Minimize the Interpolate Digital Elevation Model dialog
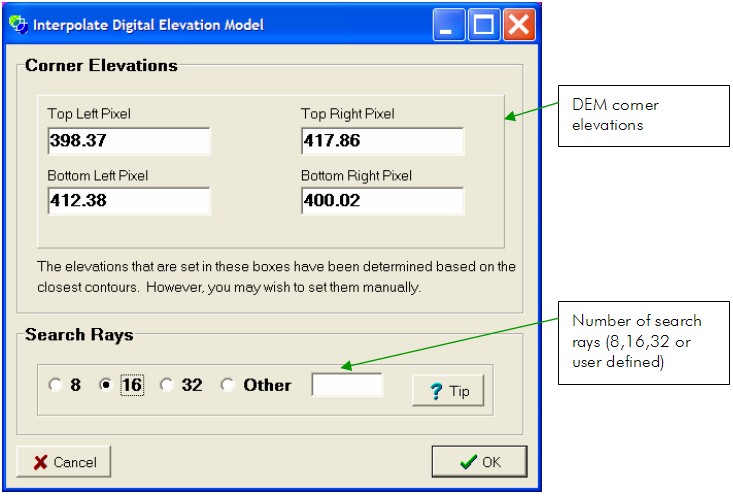The image size is (733, 496). click(448, 24)
